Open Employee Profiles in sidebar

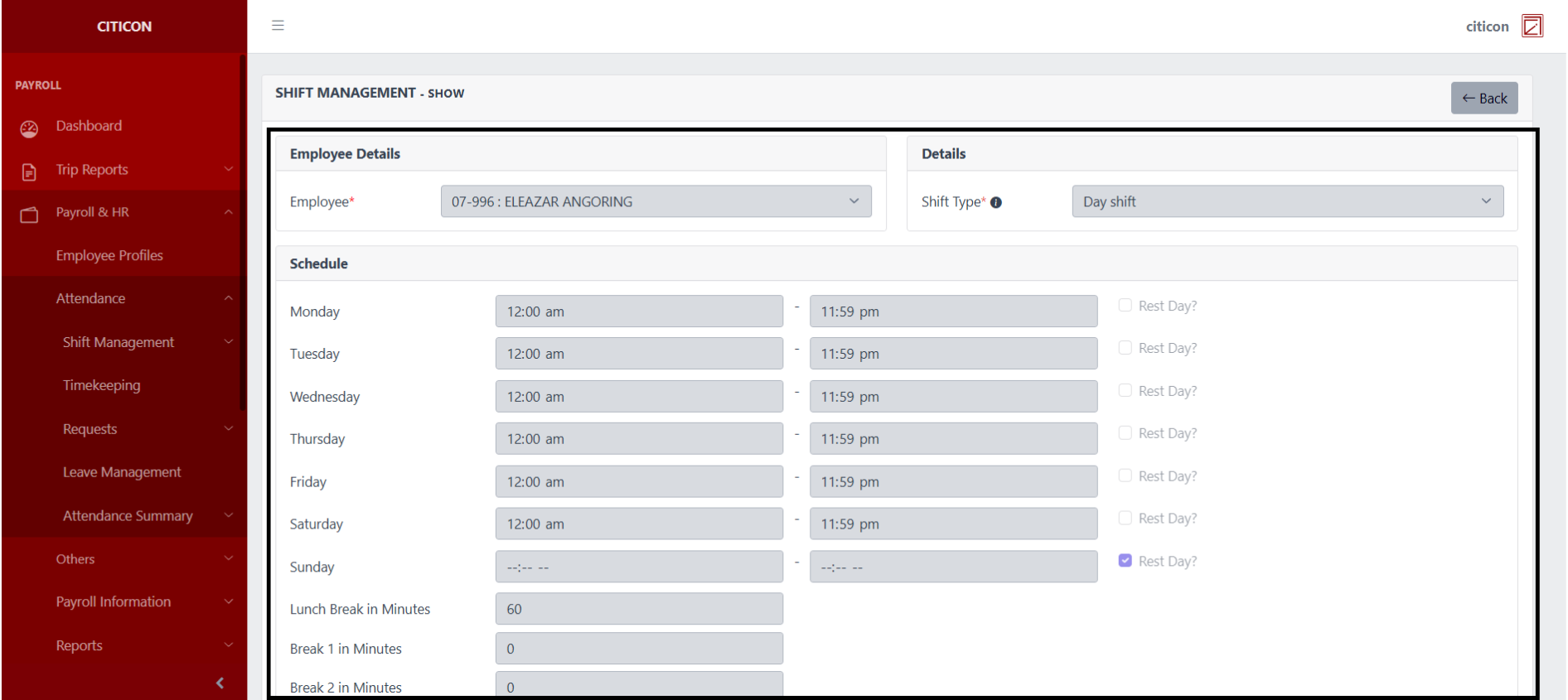(109, 255)
